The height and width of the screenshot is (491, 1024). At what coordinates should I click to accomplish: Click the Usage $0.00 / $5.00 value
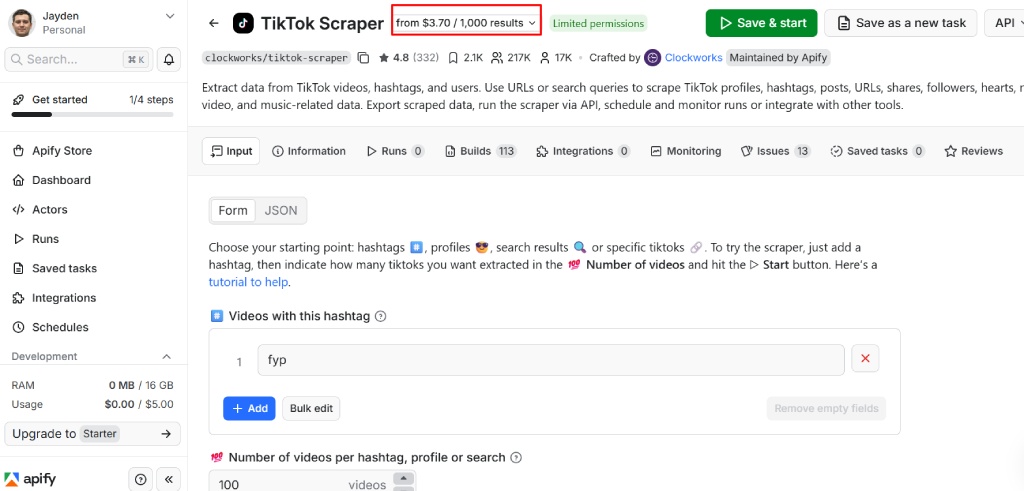tap(139, 404)
